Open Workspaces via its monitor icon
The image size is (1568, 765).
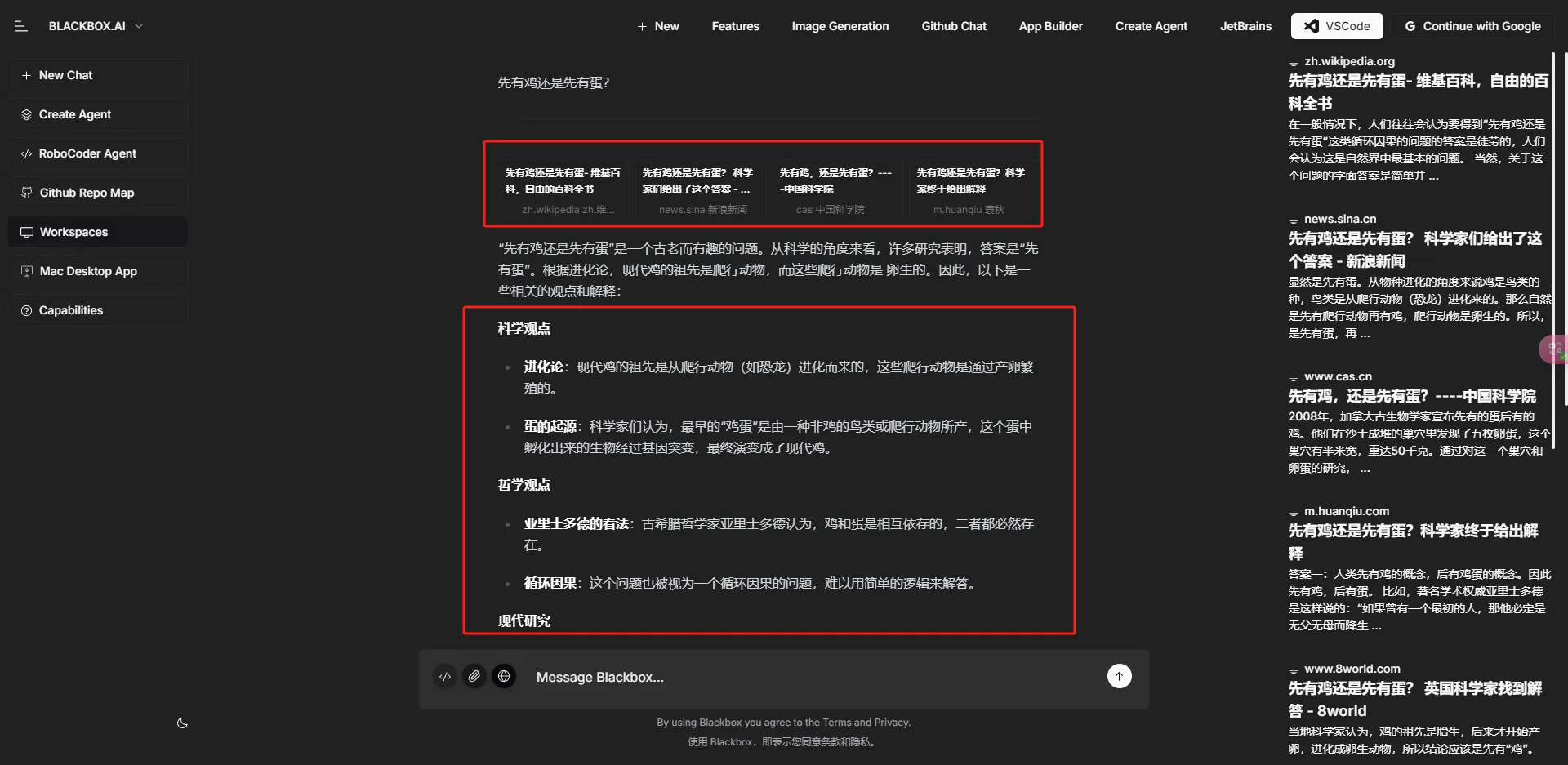tap(27, 232)
